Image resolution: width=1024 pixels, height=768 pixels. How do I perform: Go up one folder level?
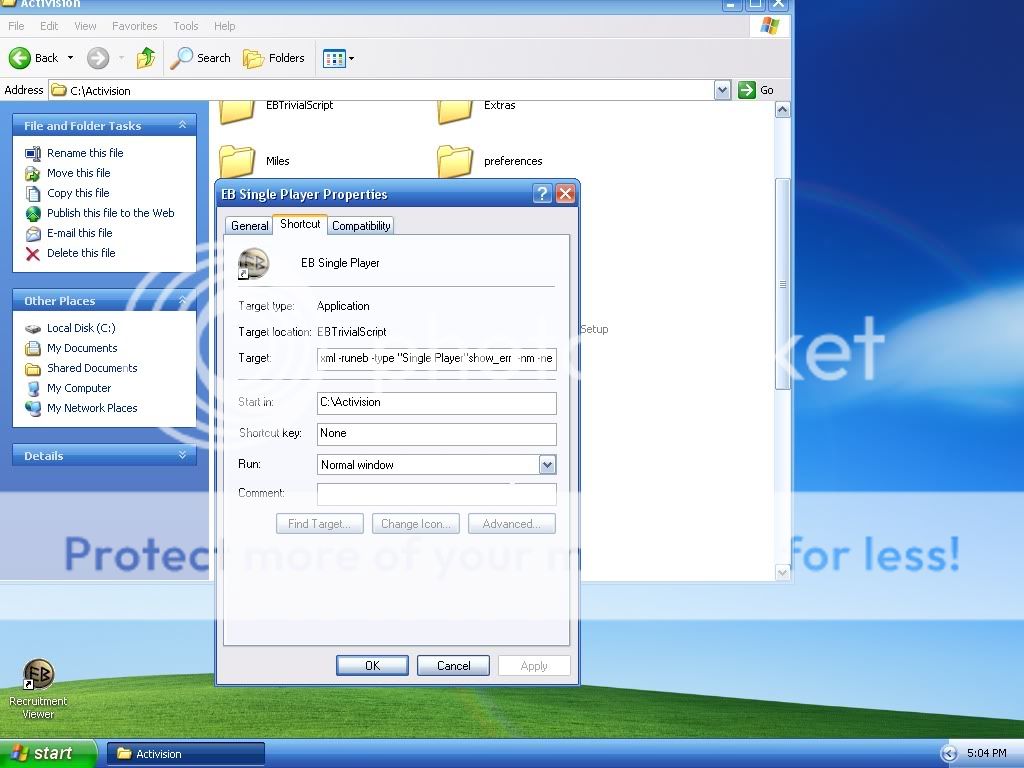click(146, 58)
